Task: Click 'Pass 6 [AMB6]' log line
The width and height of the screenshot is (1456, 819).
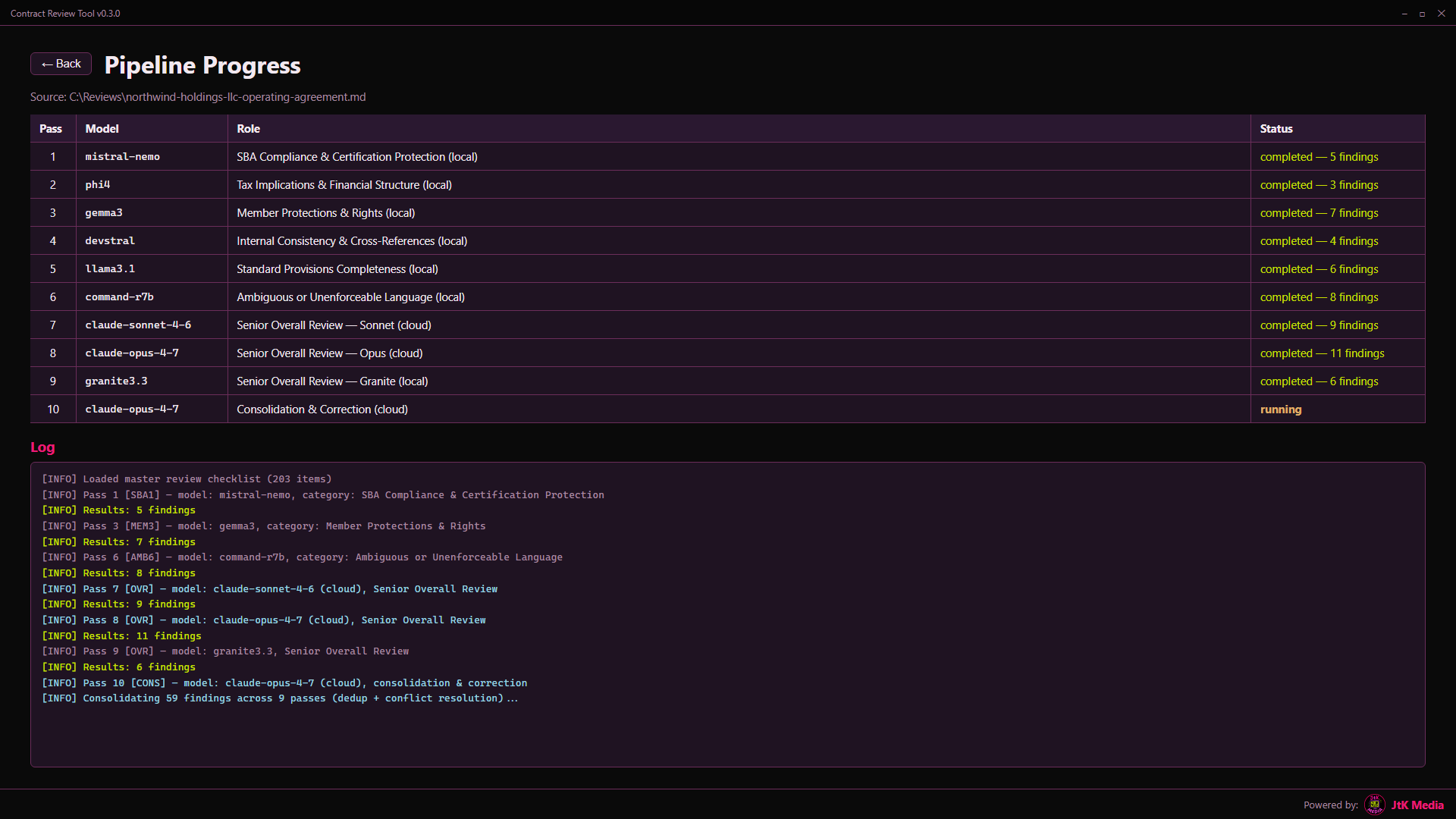Action: (x=302, y=557)
